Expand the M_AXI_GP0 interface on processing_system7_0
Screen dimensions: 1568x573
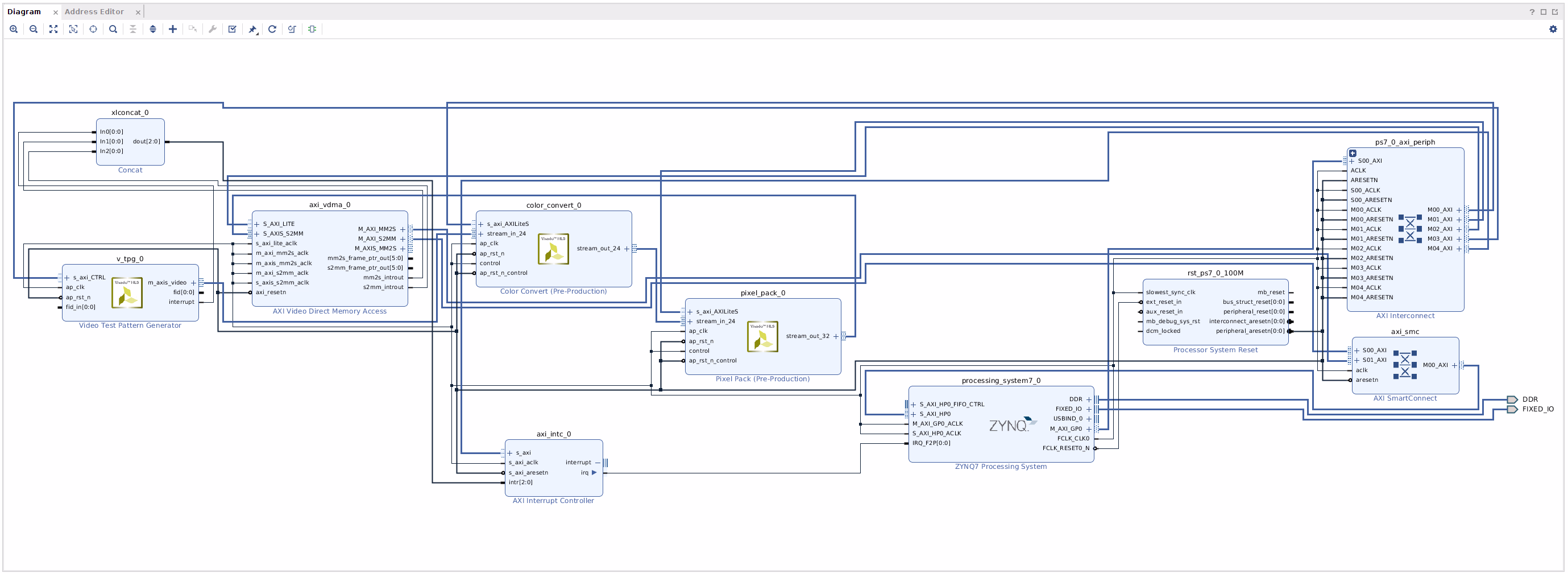1089,428
